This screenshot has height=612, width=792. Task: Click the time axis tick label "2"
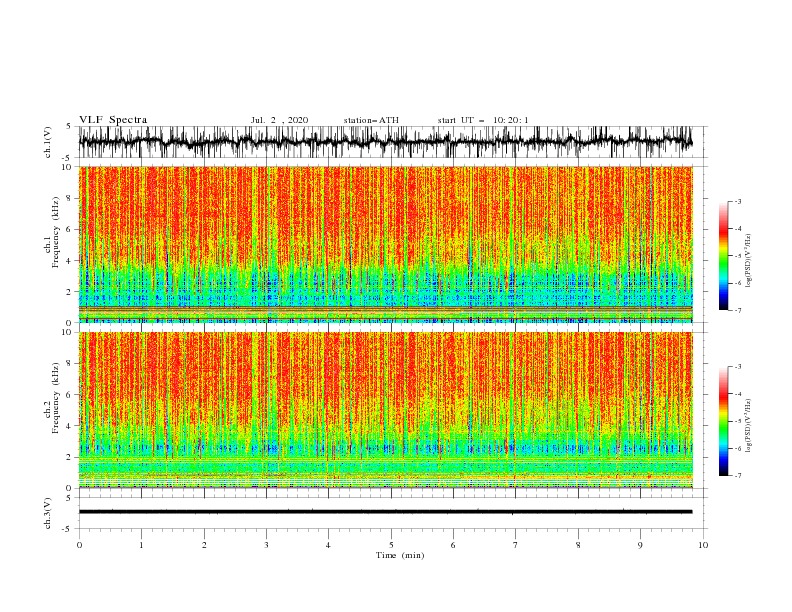point(204,545)
